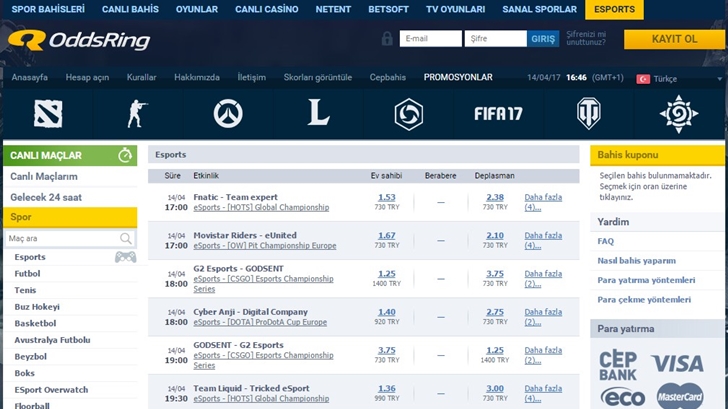This screenshot has height=409, width=728.
Task: Click the OddsRing site logo
Action: (79, 40)
